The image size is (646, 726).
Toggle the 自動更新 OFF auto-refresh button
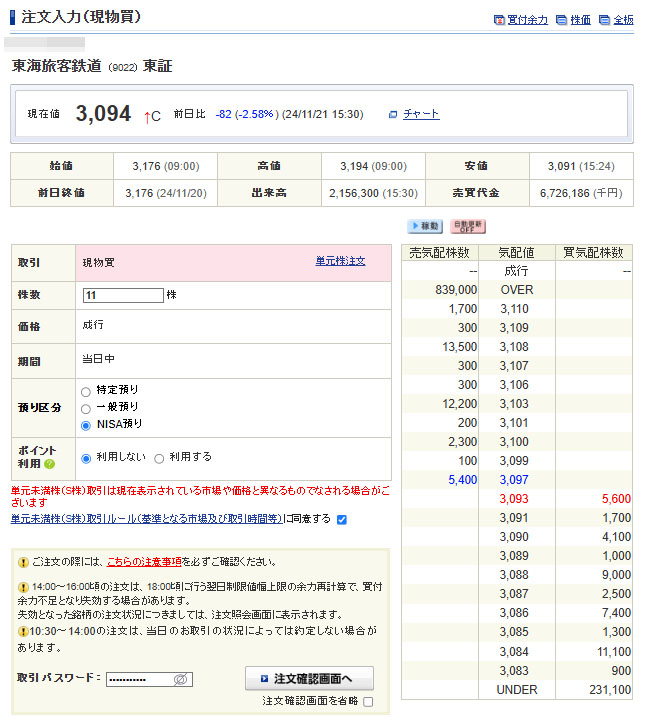[x=467, y=227]
